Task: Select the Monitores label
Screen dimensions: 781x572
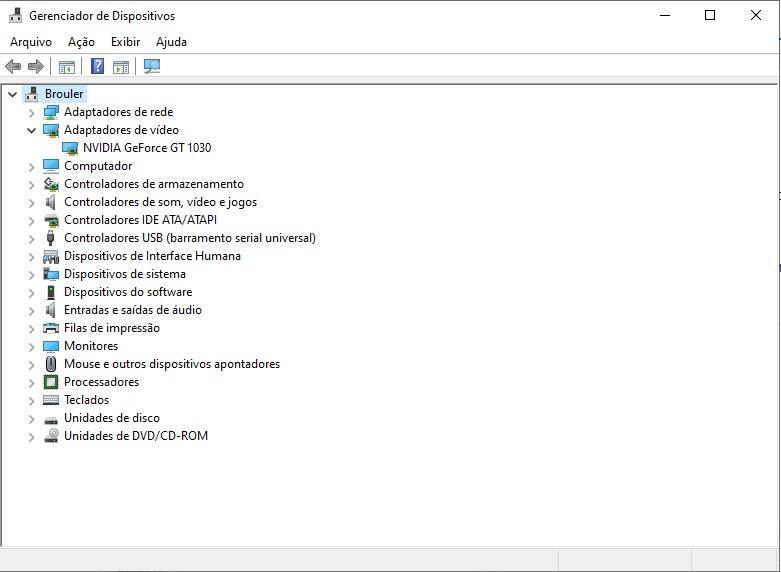Action: (x=91, y=346)
